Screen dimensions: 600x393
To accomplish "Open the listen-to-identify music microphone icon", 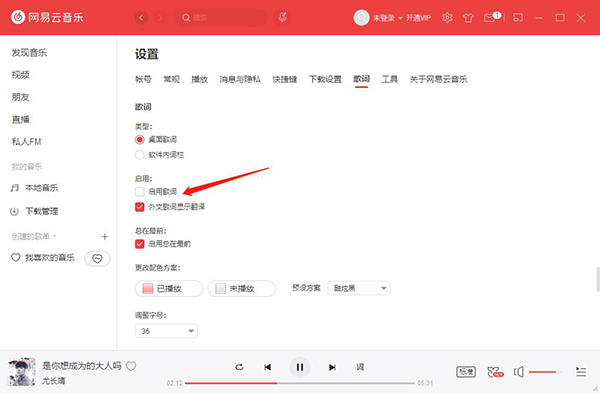I will pyautogui.click(x=282, y=17).
